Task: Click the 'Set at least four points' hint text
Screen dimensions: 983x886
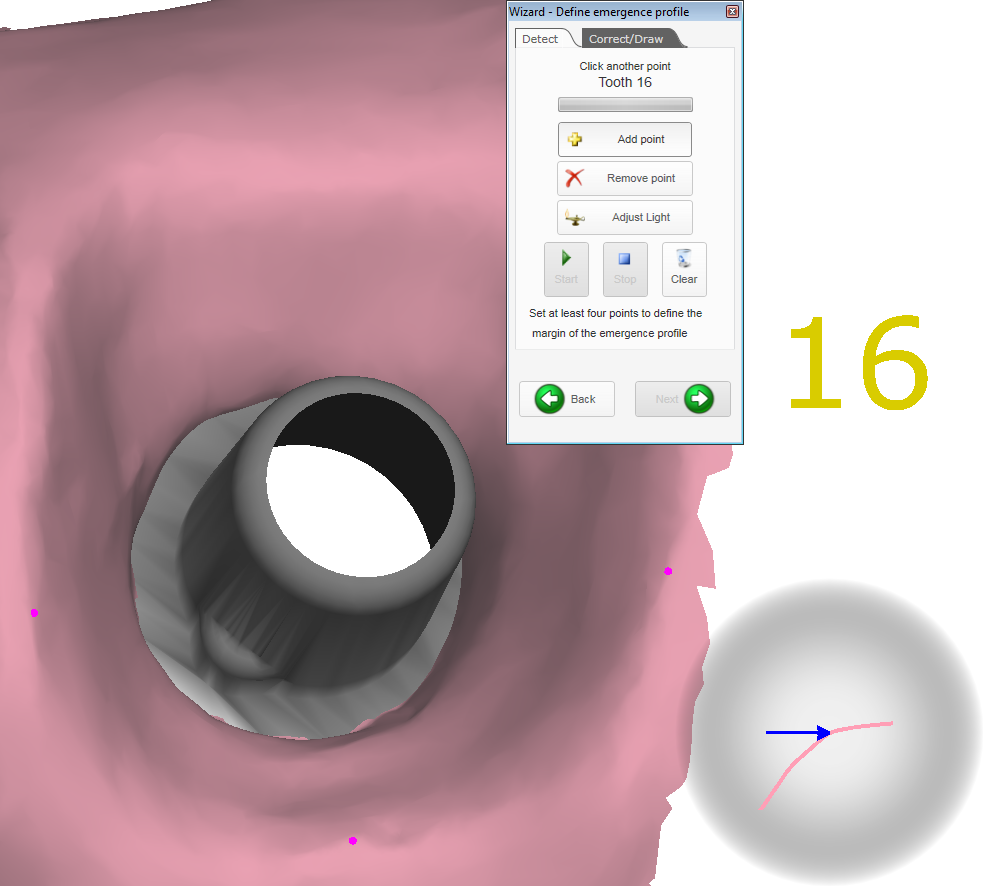Action: click(615, 323)
